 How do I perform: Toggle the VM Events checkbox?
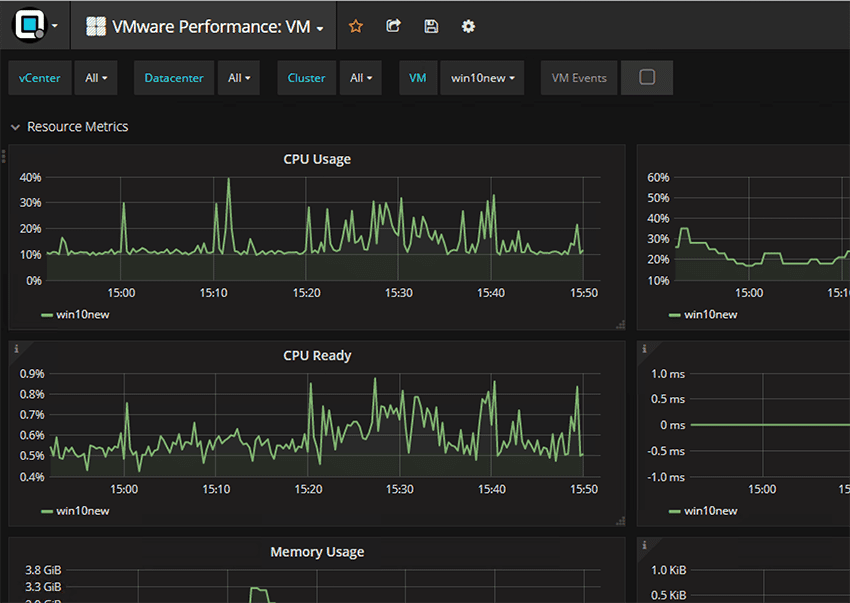(x=647, y=78)
